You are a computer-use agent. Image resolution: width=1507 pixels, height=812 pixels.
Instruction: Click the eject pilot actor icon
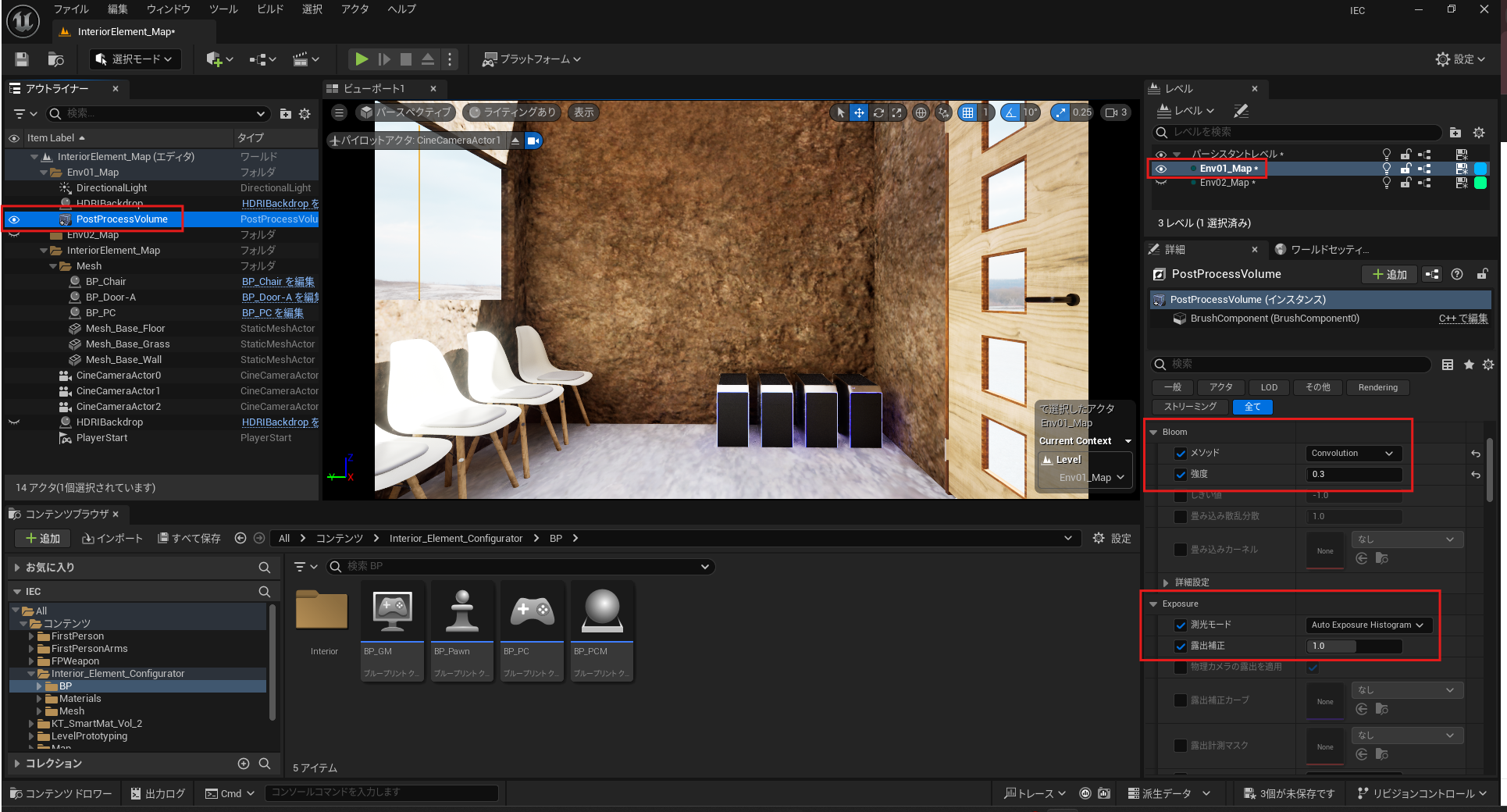tap(515, 141)
